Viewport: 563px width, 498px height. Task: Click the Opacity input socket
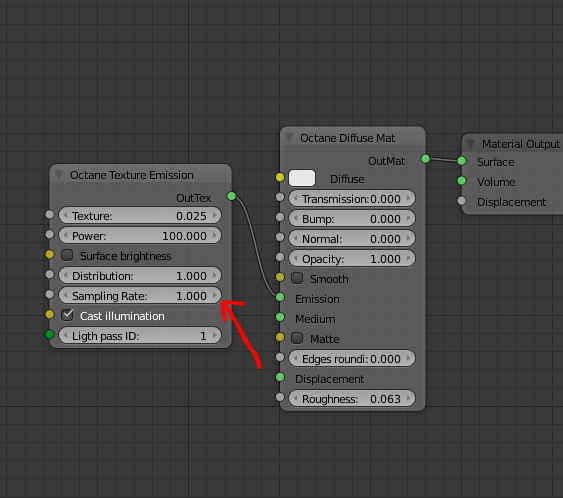click(280, 257)
